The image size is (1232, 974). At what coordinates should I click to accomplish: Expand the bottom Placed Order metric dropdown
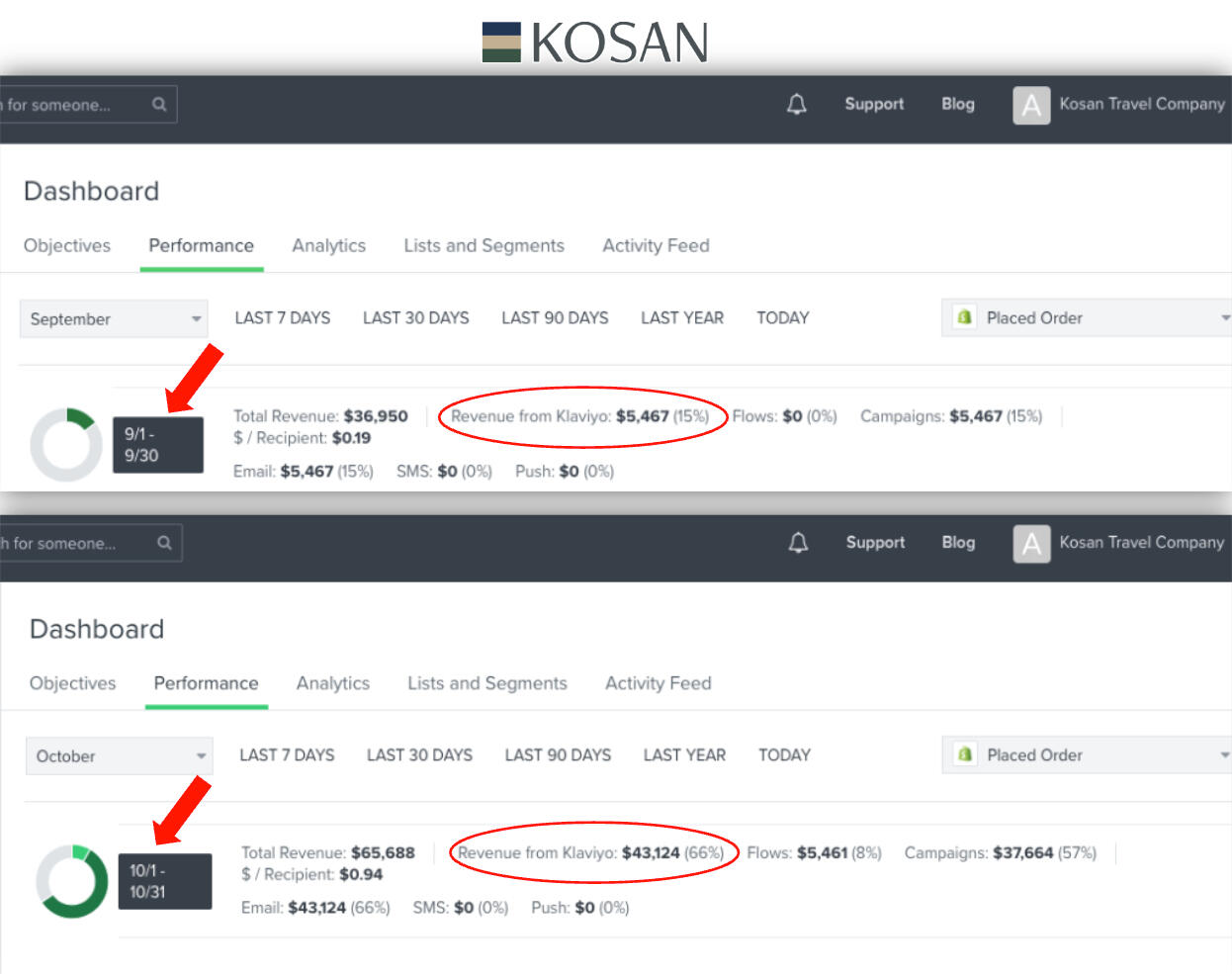[1224, 755]
